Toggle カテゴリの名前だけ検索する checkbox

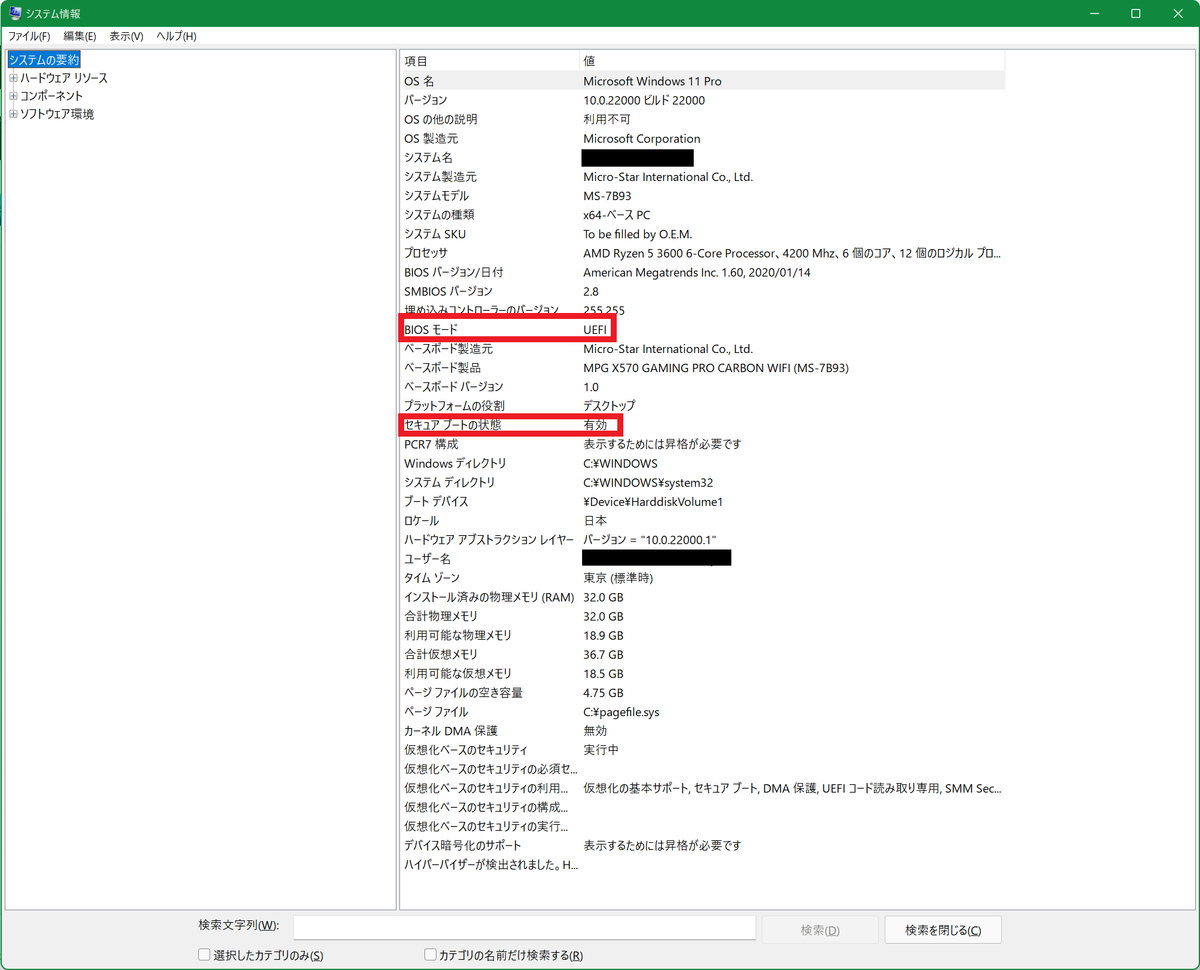click(430, 955)
